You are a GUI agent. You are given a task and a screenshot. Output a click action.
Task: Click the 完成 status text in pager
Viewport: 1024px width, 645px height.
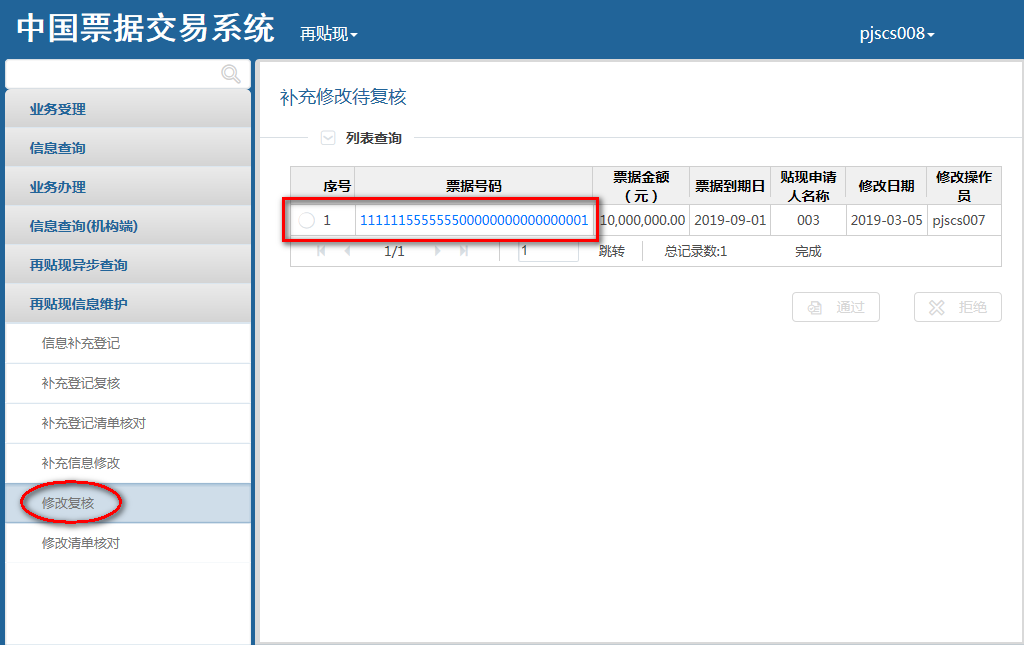pyautogui.click(x=808, y=251)
